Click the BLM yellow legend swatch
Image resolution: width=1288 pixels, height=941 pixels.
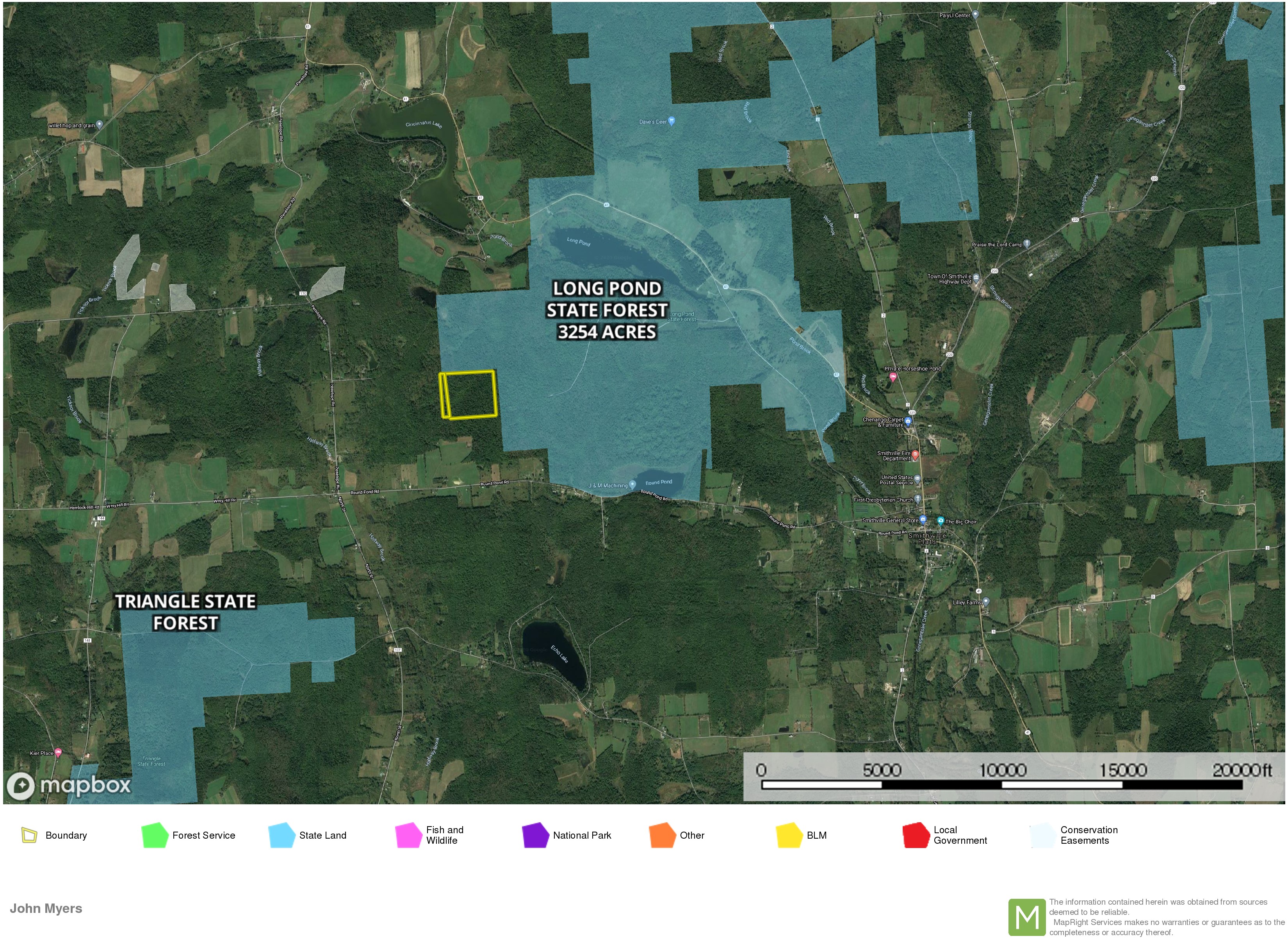tap(789, 836)
